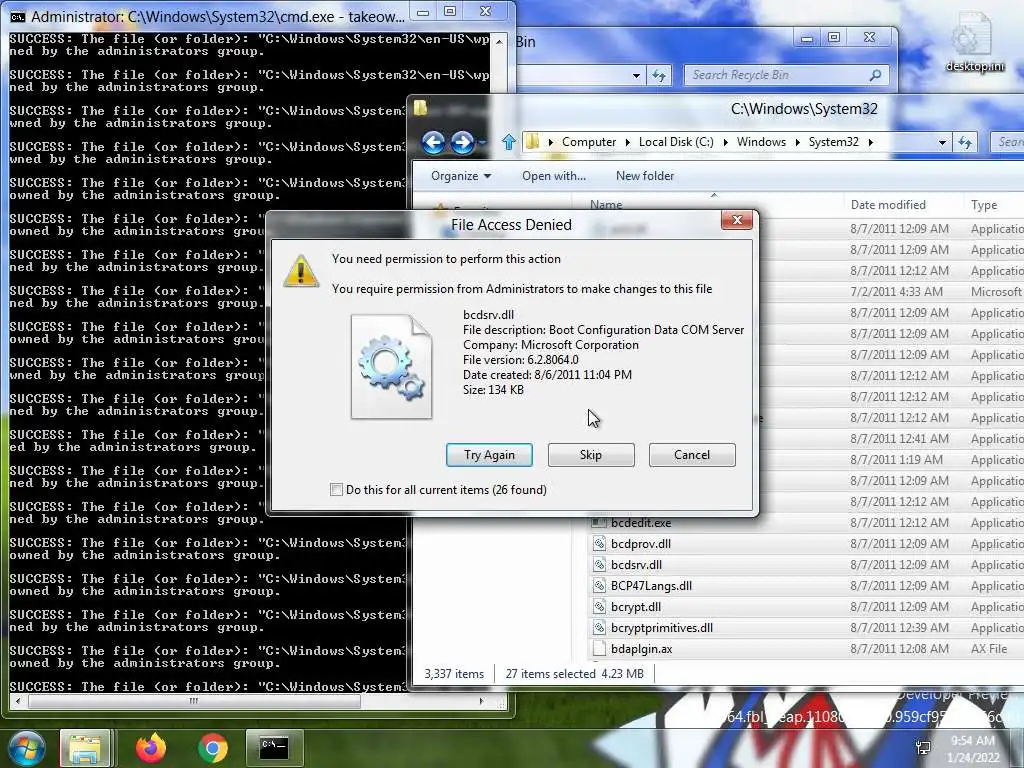Click Skip in File Access Denied dialog
Viewport: 1024px width, 768px height.
[x=590, y=455]
